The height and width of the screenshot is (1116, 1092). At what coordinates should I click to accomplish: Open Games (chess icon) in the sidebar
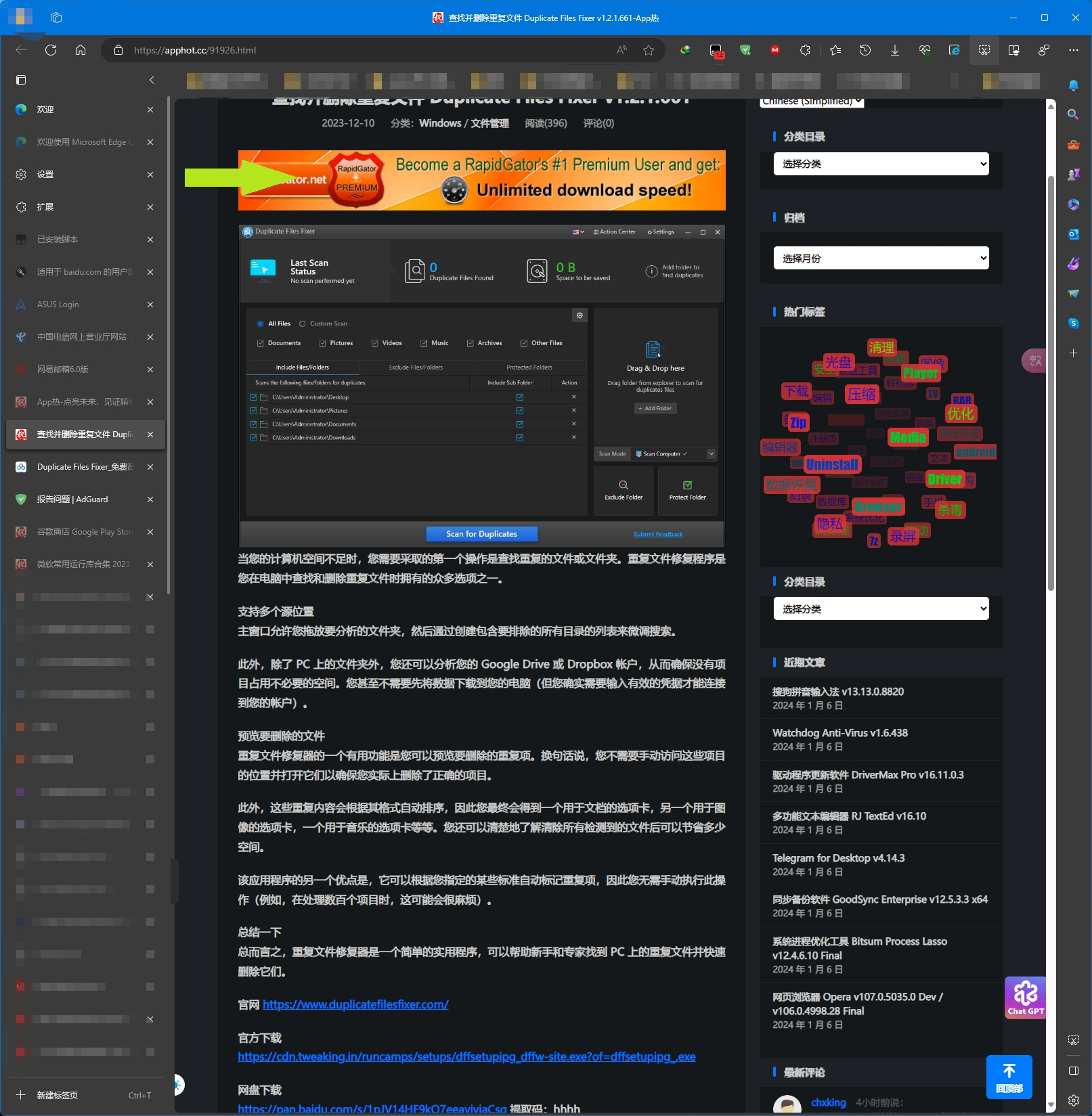click(1072, 175)
